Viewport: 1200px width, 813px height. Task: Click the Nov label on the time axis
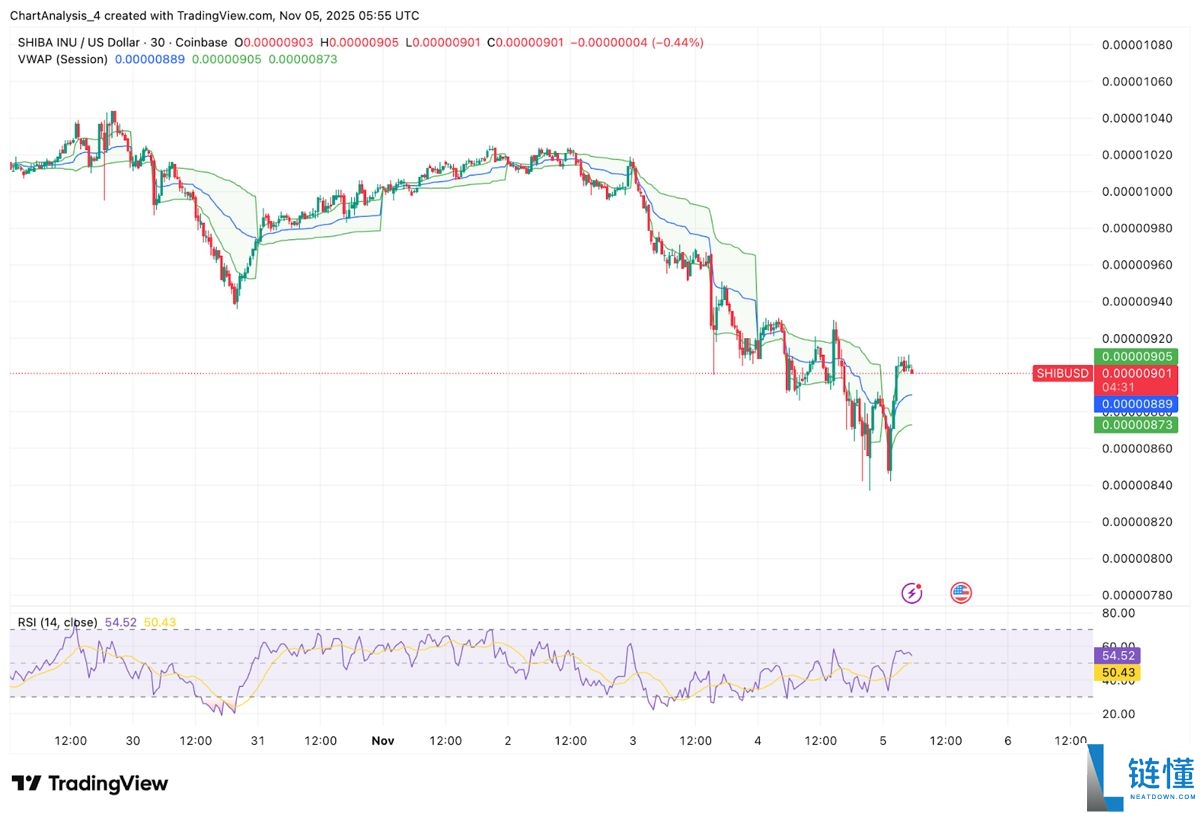(x=382, y=740)
